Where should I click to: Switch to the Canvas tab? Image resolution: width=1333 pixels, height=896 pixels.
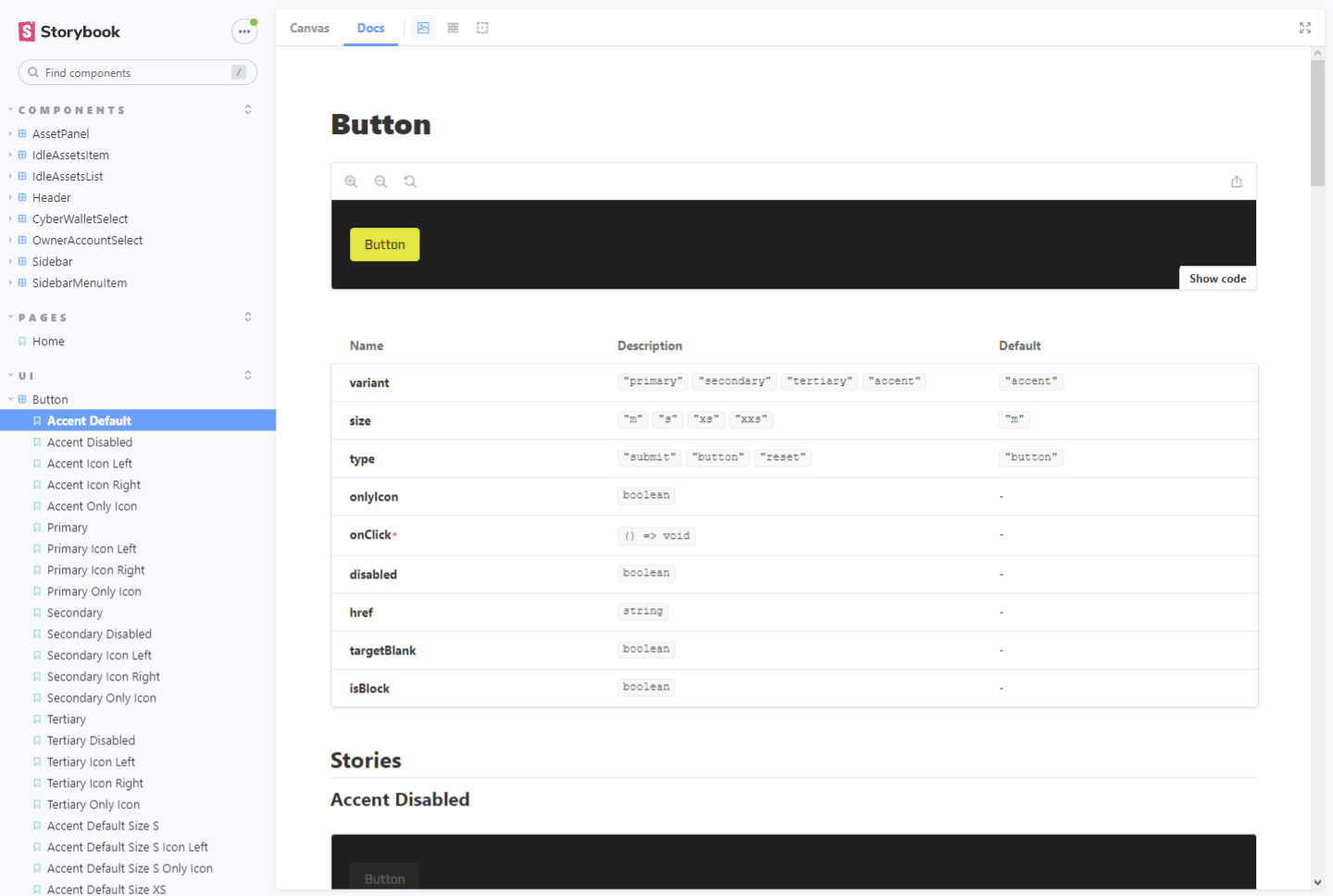pos(309,28)
